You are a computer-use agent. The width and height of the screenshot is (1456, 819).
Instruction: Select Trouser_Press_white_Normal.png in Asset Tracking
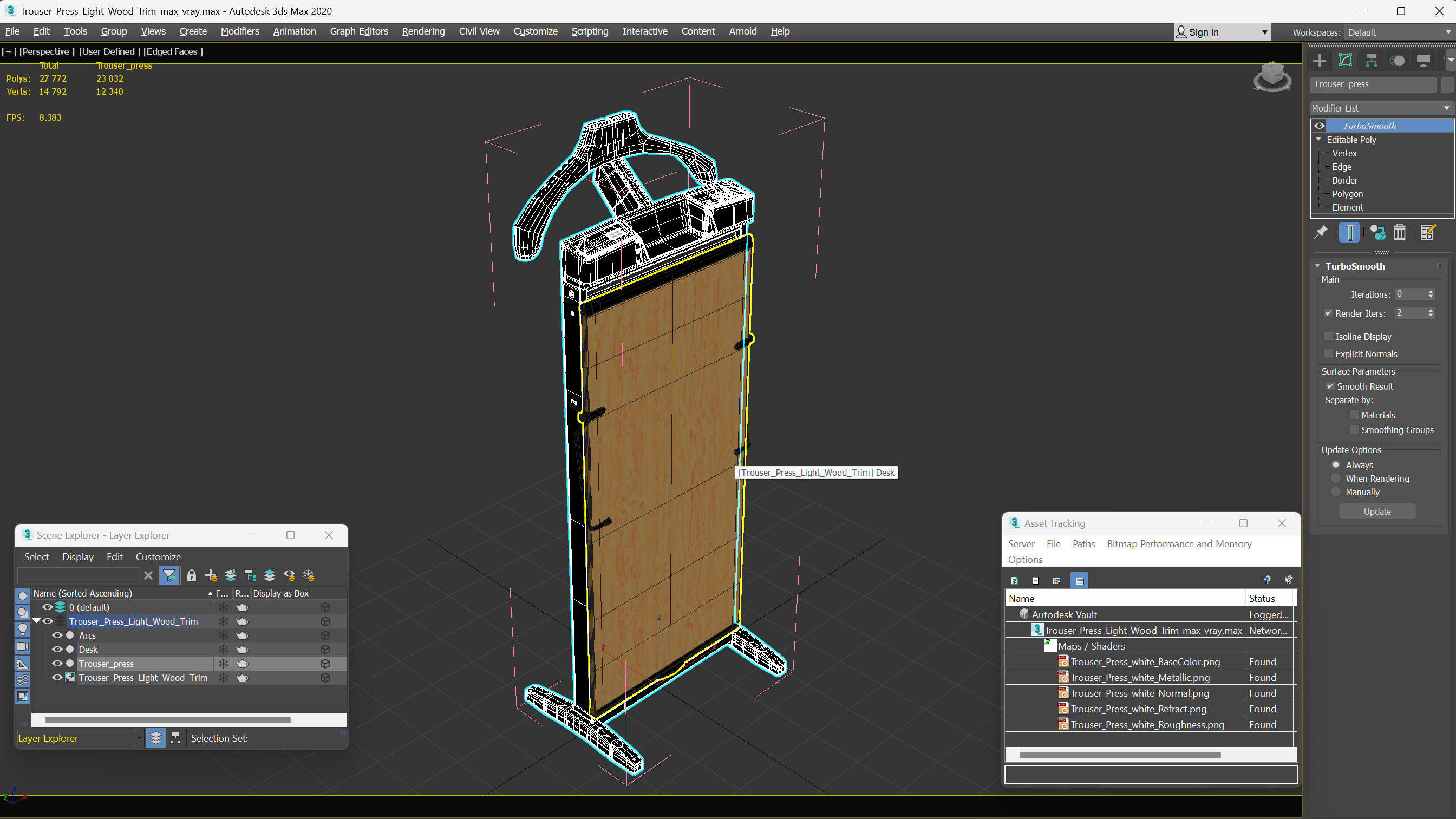(x=1139, y=693)
